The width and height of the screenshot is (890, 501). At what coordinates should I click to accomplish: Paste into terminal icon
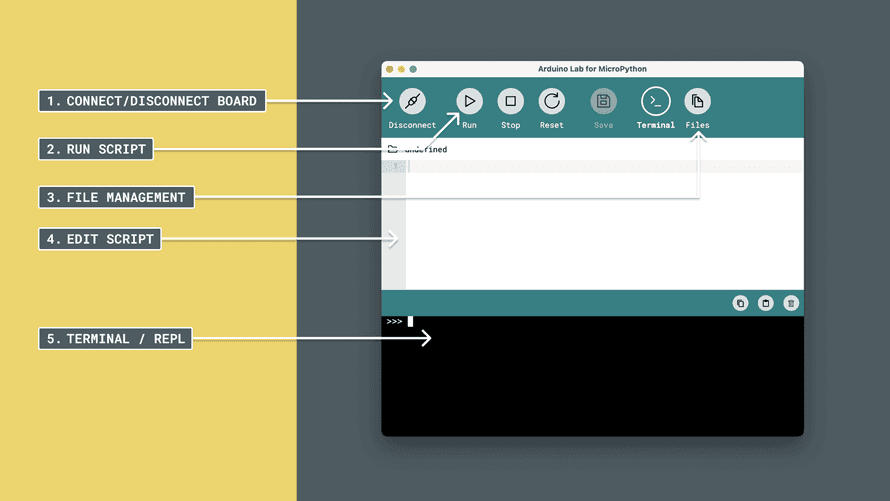(x=766, y=304)
